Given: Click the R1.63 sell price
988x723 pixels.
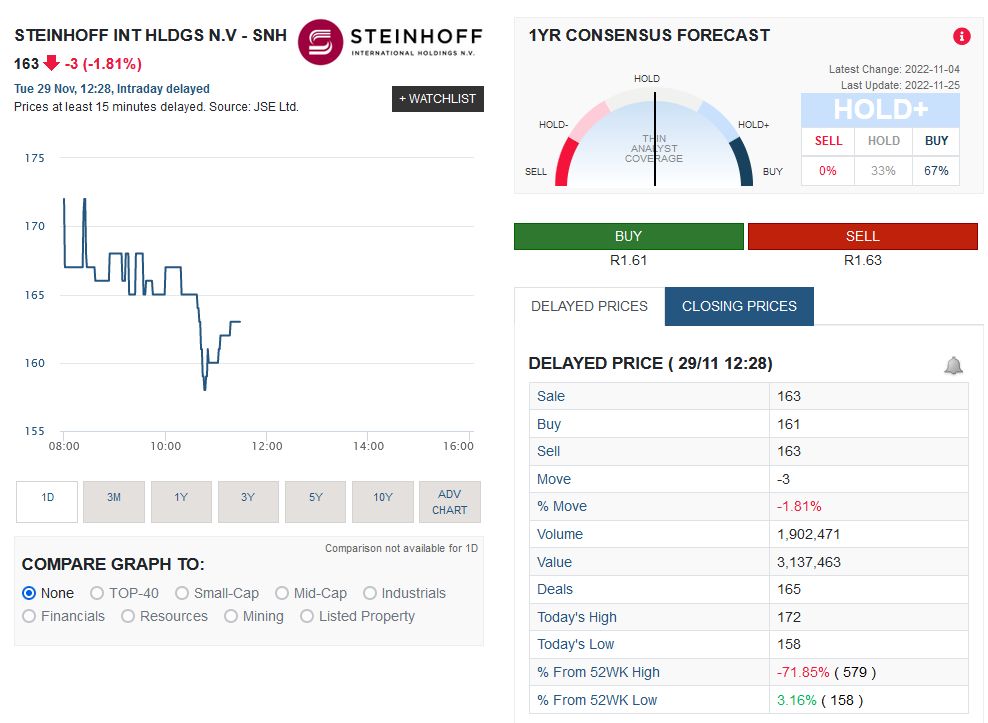Looking at the screenshot, I should tap(863, 260).
